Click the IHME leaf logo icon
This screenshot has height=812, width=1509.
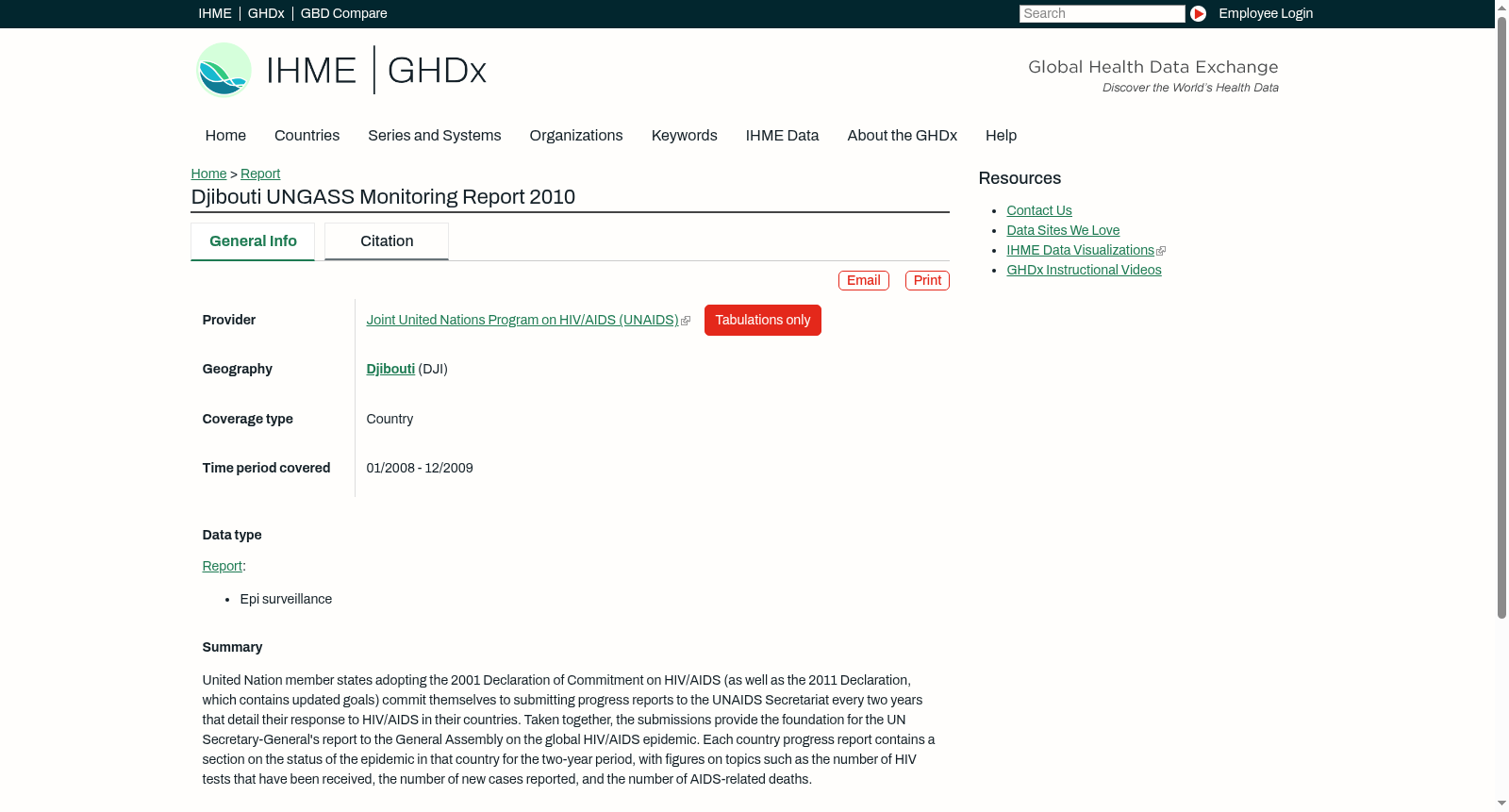[224, 70]
